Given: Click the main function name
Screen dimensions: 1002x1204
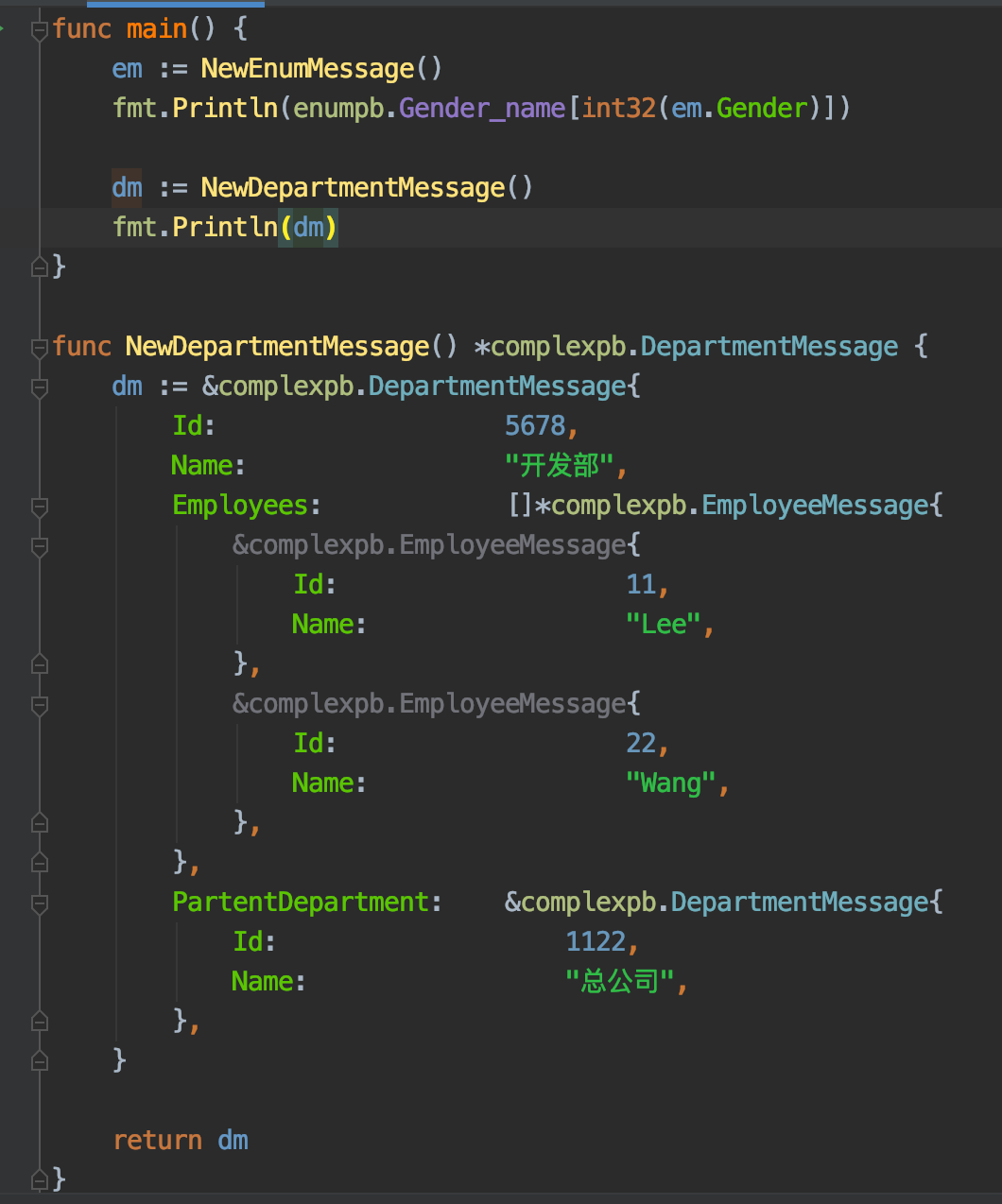Looking at the screenshot, I should coord(157,29).
